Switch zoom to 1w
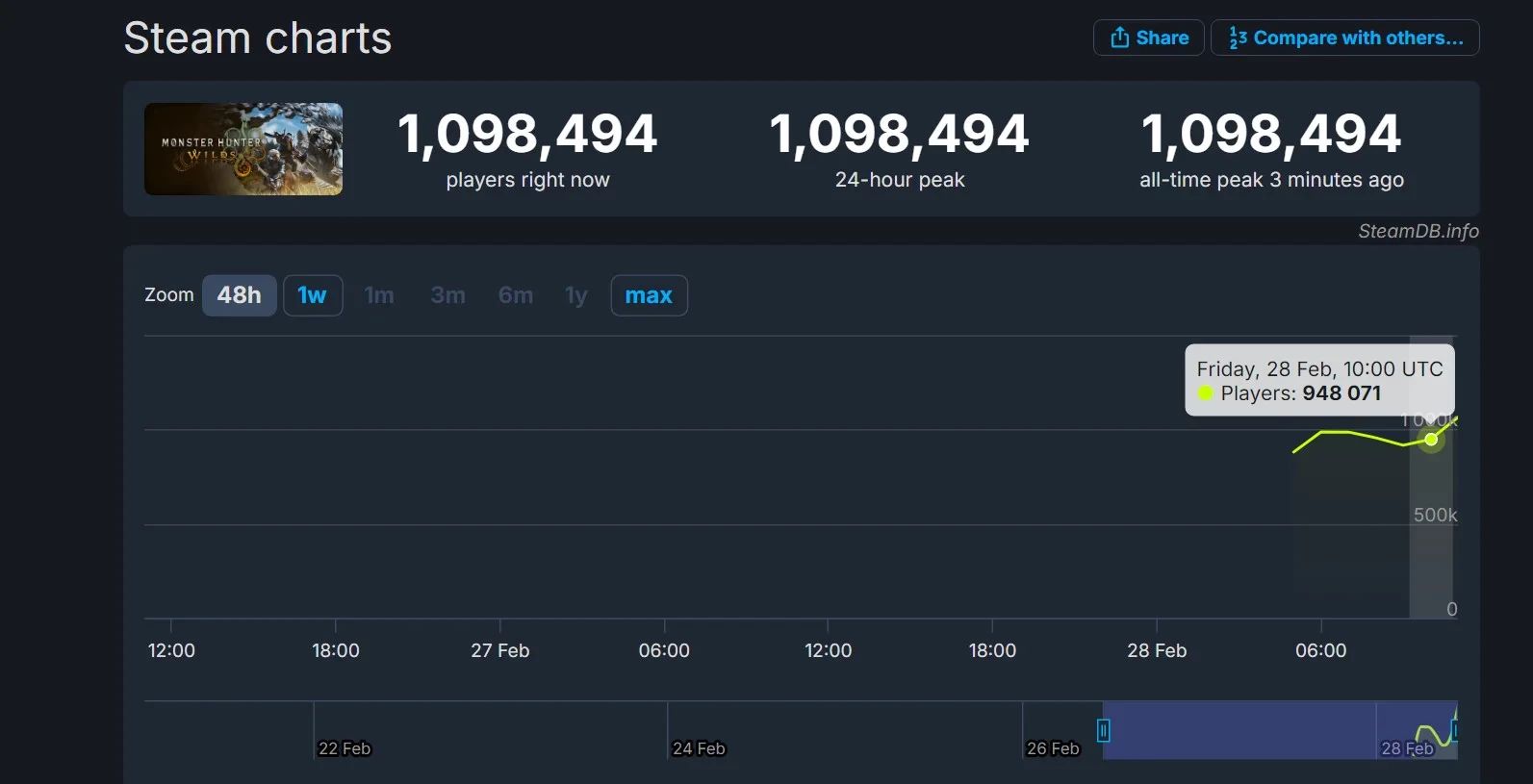Screen dimensions: 1533x784 tap(312, 295)
